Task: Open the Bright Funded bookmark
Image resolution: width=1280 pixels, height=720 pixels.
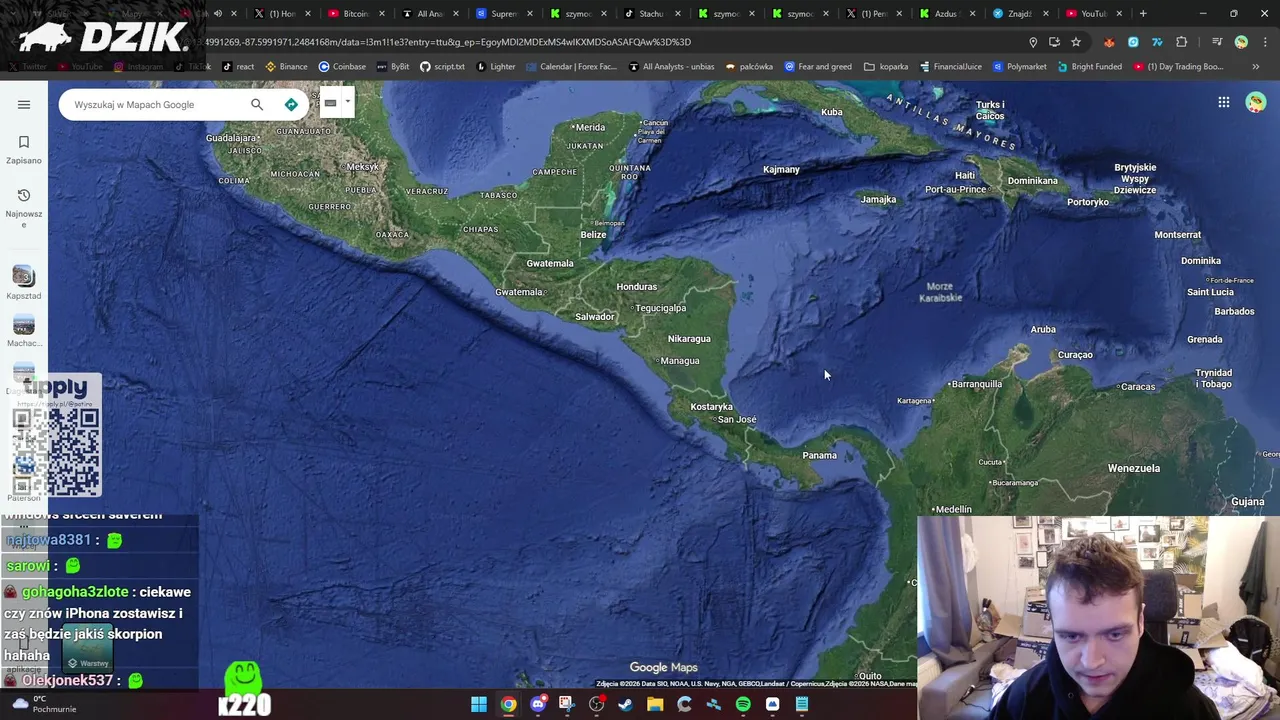Action: 1089,67
